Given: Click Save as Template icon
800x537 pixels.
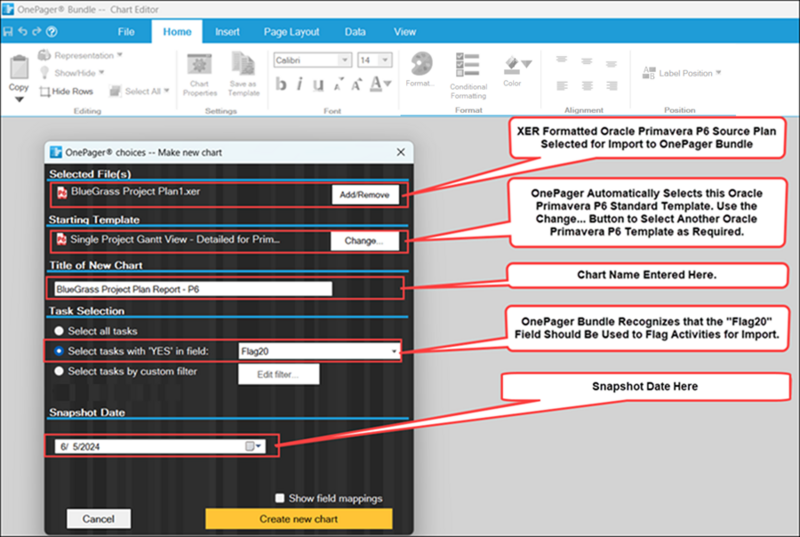Looking at the screenshot, I should [x=243, y=64].
